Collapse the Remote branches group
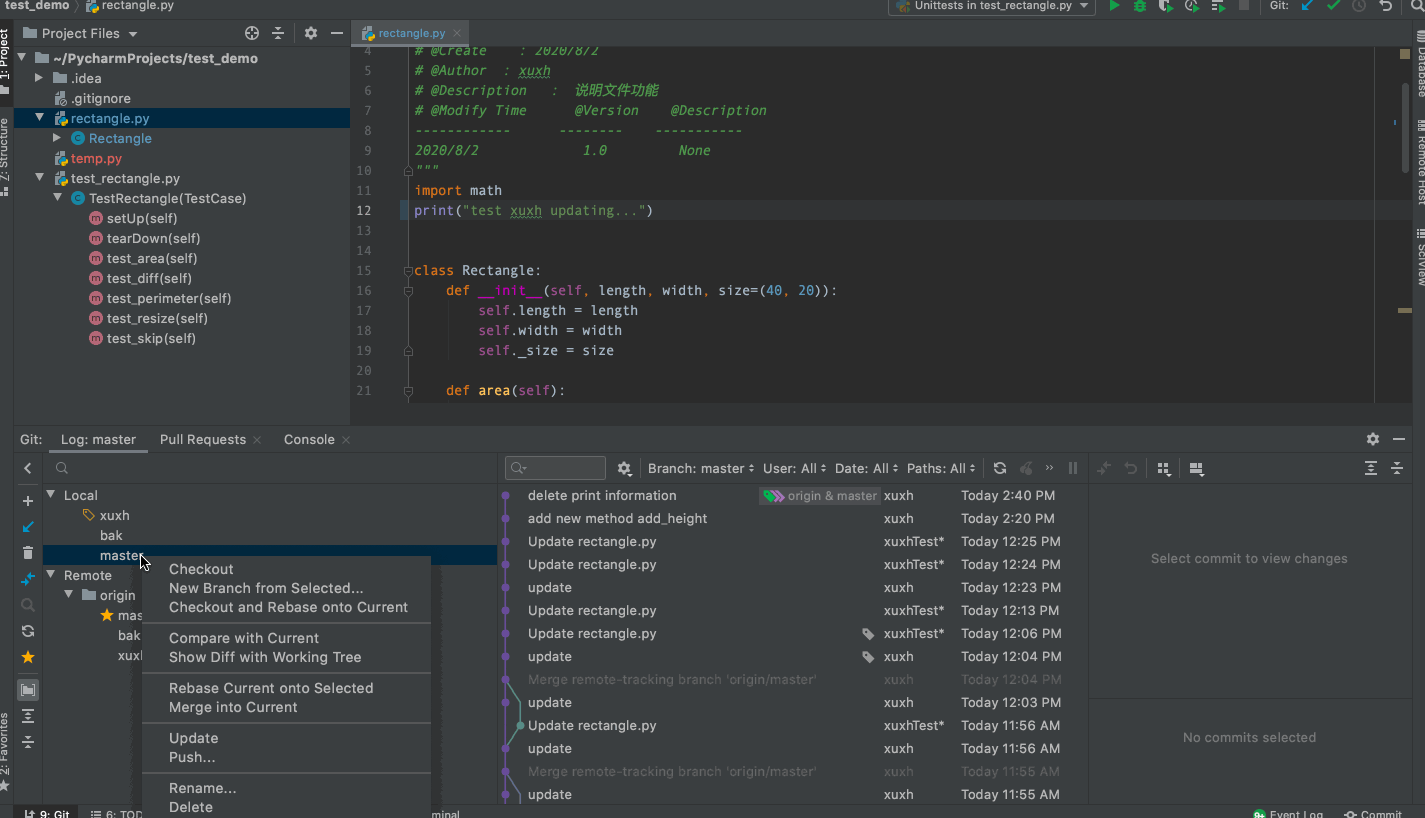This screenshot has height=818, width=1425. [x=52, y=575]
